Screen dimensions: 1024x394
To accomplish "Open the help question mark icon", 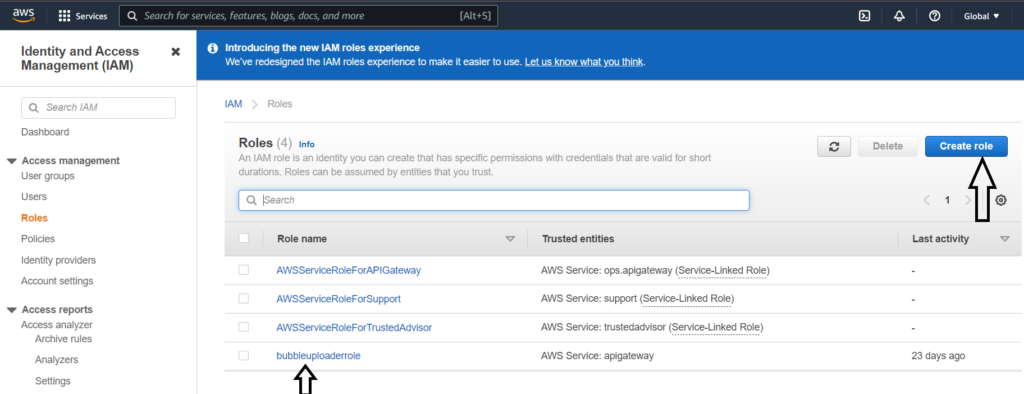I will pyautogui.click(x=935, y=16).
